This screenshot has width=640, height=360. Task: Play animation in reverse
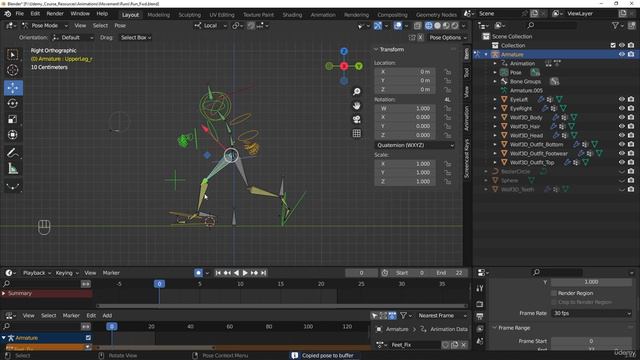tap(236, 273)
